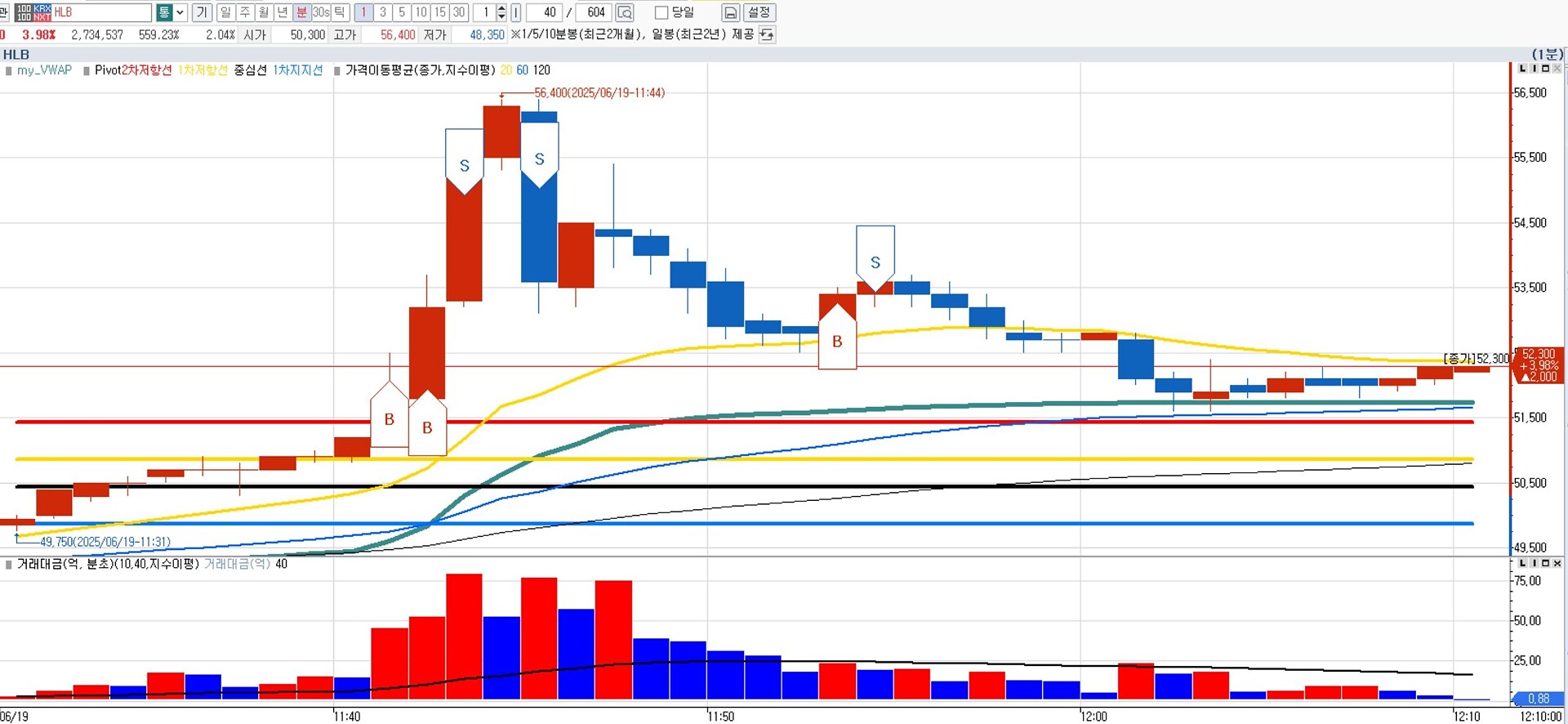Screen dimensions: 1568x724
Task: Click the high annotation 56,400(2025/06/19-11:44)
Action: click(x=599, y=93)
